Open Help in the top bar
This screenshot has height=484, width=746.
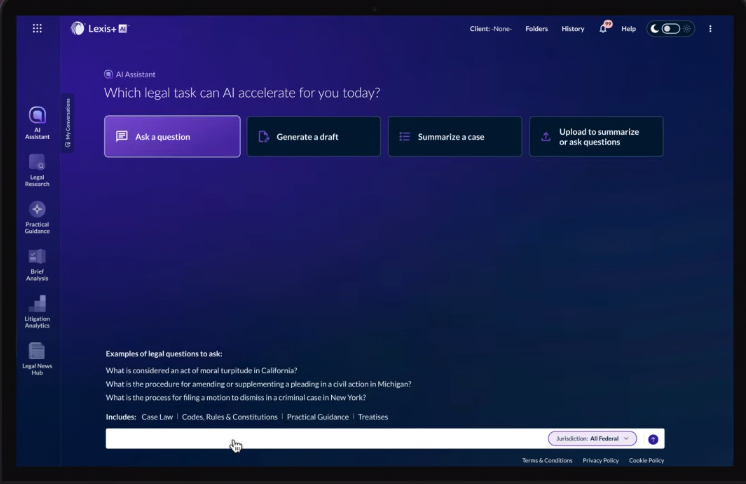pos(628,29)
